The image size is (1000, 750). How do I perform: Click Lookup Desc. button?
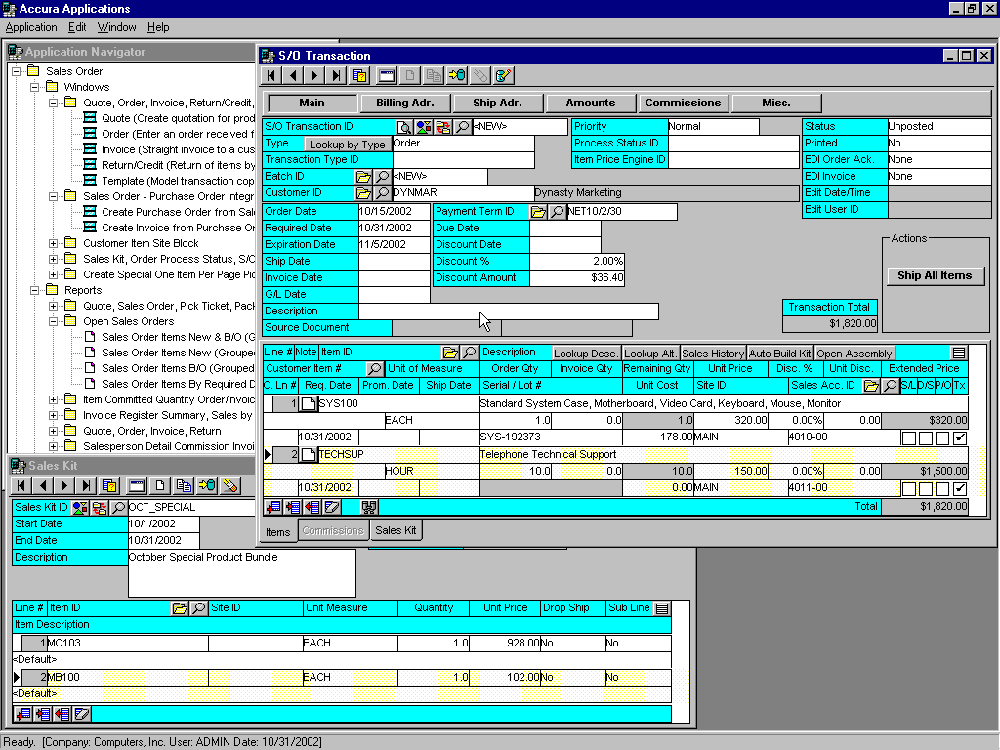pyautogui.click(x=585, y=353)
